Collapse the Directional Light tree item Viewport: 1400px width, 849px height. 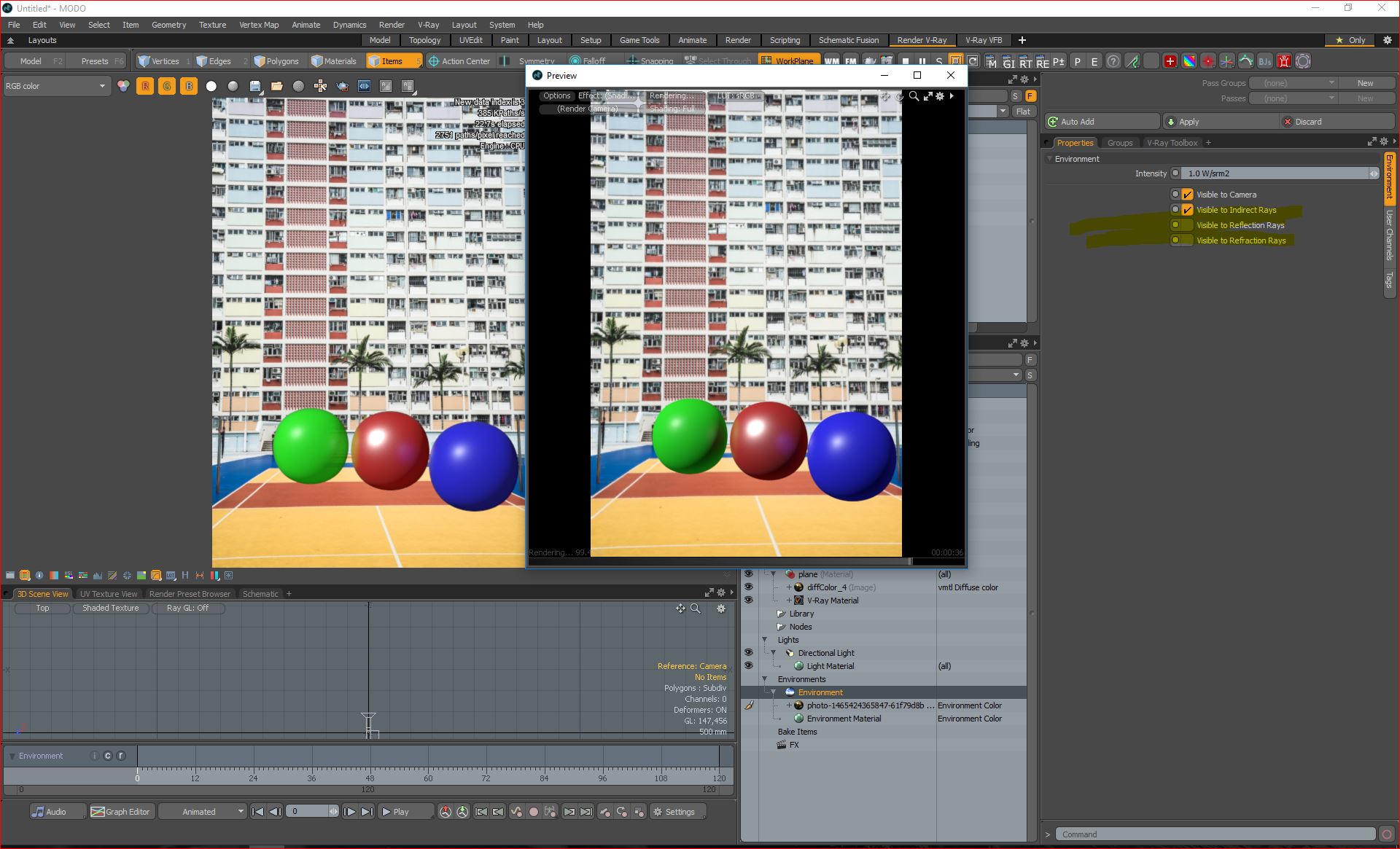774,653
